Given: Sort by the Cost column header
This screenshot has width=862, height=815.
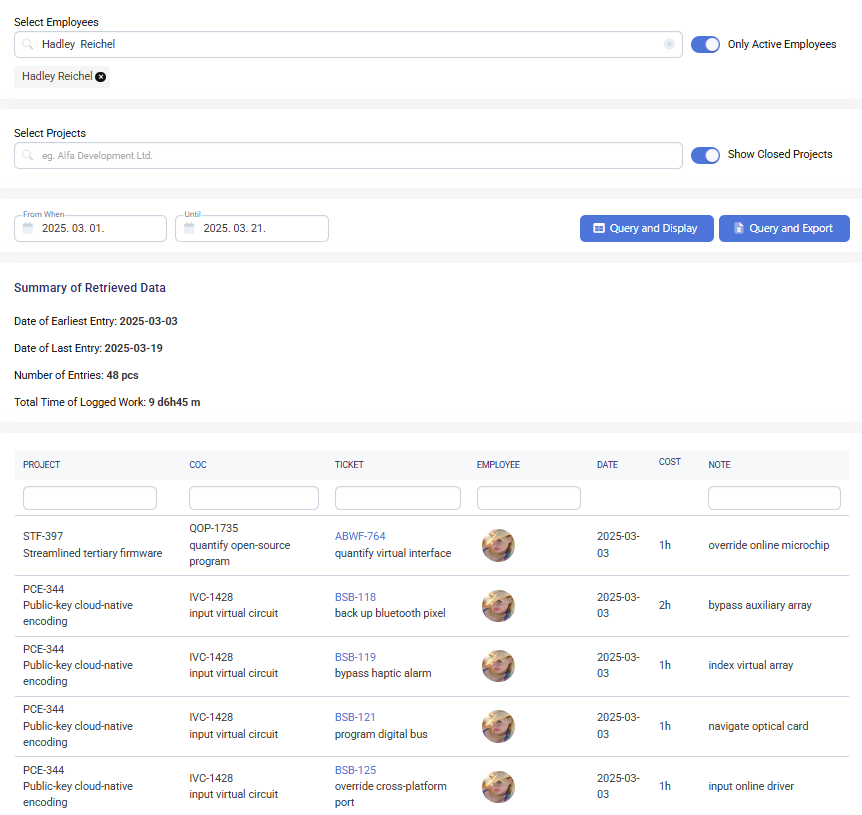Looking at the screenshot, I should (669, 462).
